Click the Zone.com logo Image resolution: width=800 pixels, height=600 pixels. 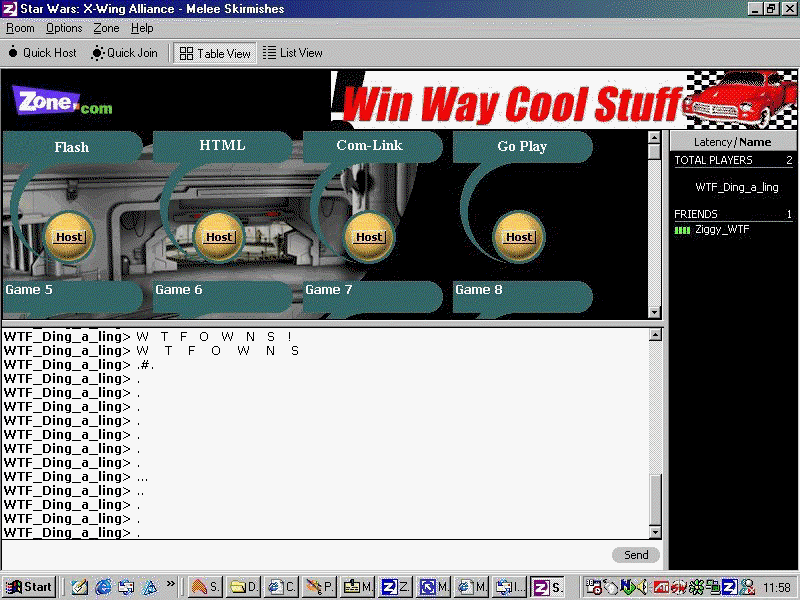tap(62, 101)
